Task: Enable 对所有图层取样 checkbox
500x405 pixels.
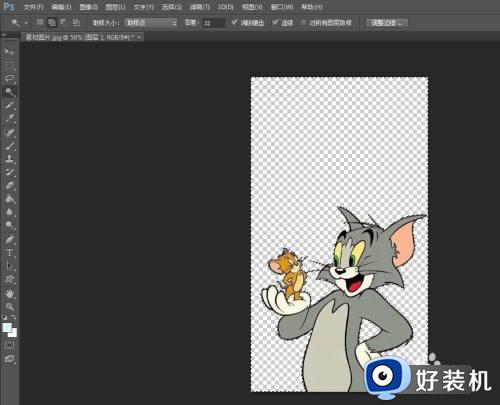Action: [303, 23]
